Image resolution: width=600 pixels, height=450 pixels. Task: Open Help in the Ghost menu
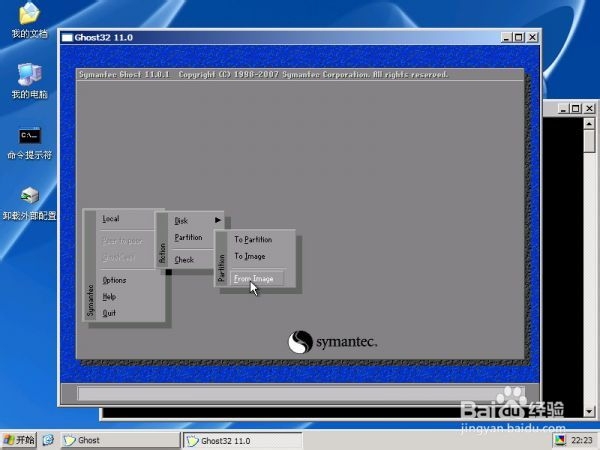pos(109,297)
